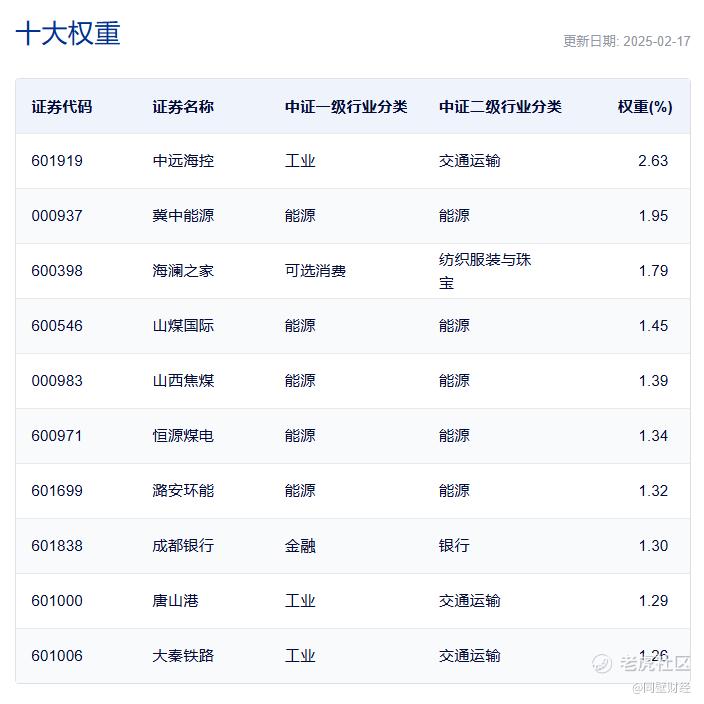Click stock name 中远海控
This screenshot has width=704, height=704.
pos(183,161)
